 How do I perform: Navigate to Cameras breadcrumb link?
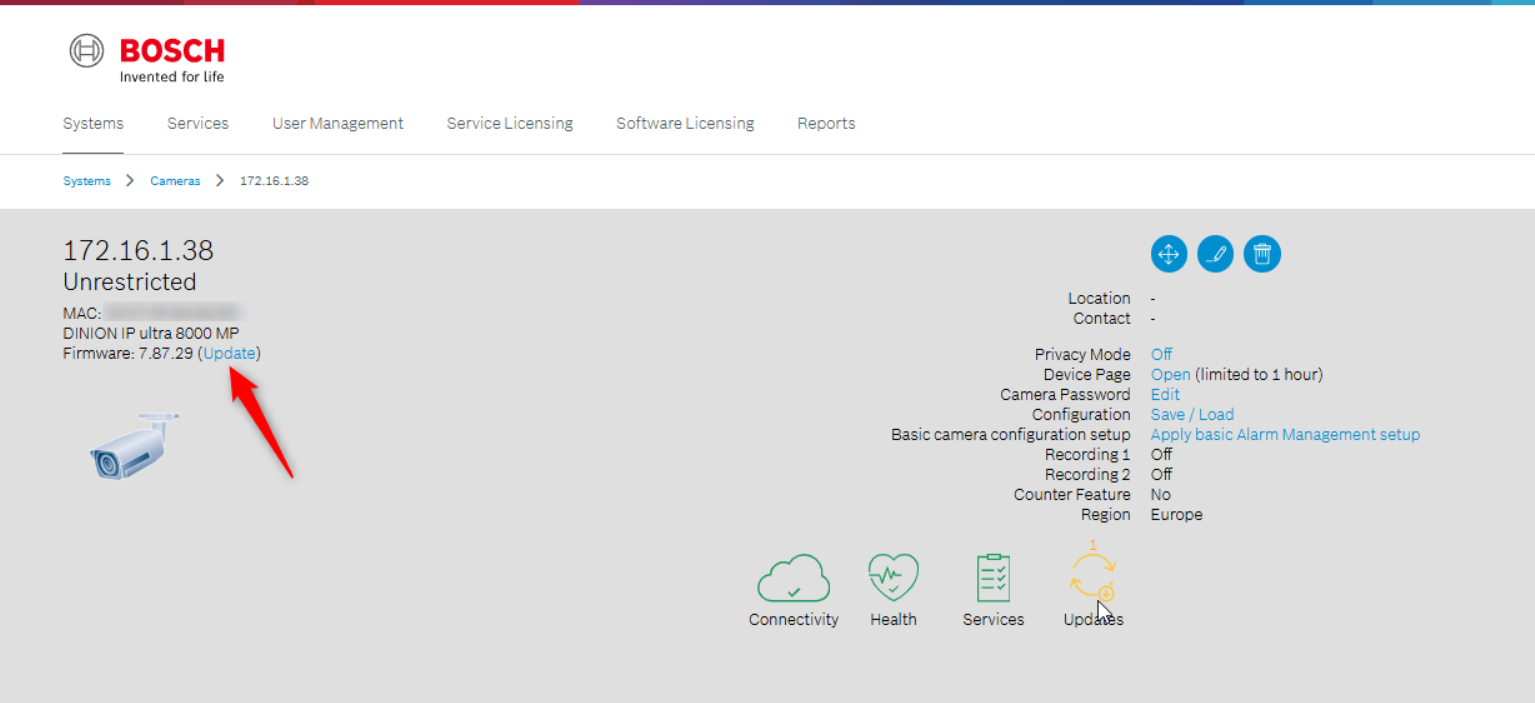pyautogui.click(x=175, y=181)
